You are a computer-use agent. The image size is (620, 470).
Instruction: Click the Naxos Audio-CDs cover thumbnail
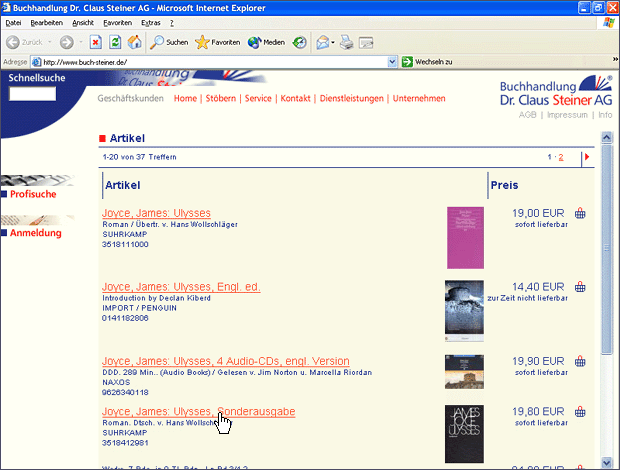click(464, 372)
